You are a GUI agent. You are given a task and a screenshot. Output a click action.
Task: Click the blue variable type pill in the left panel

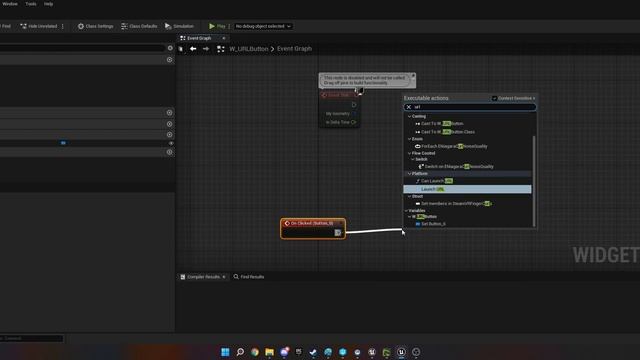(63, 143)
